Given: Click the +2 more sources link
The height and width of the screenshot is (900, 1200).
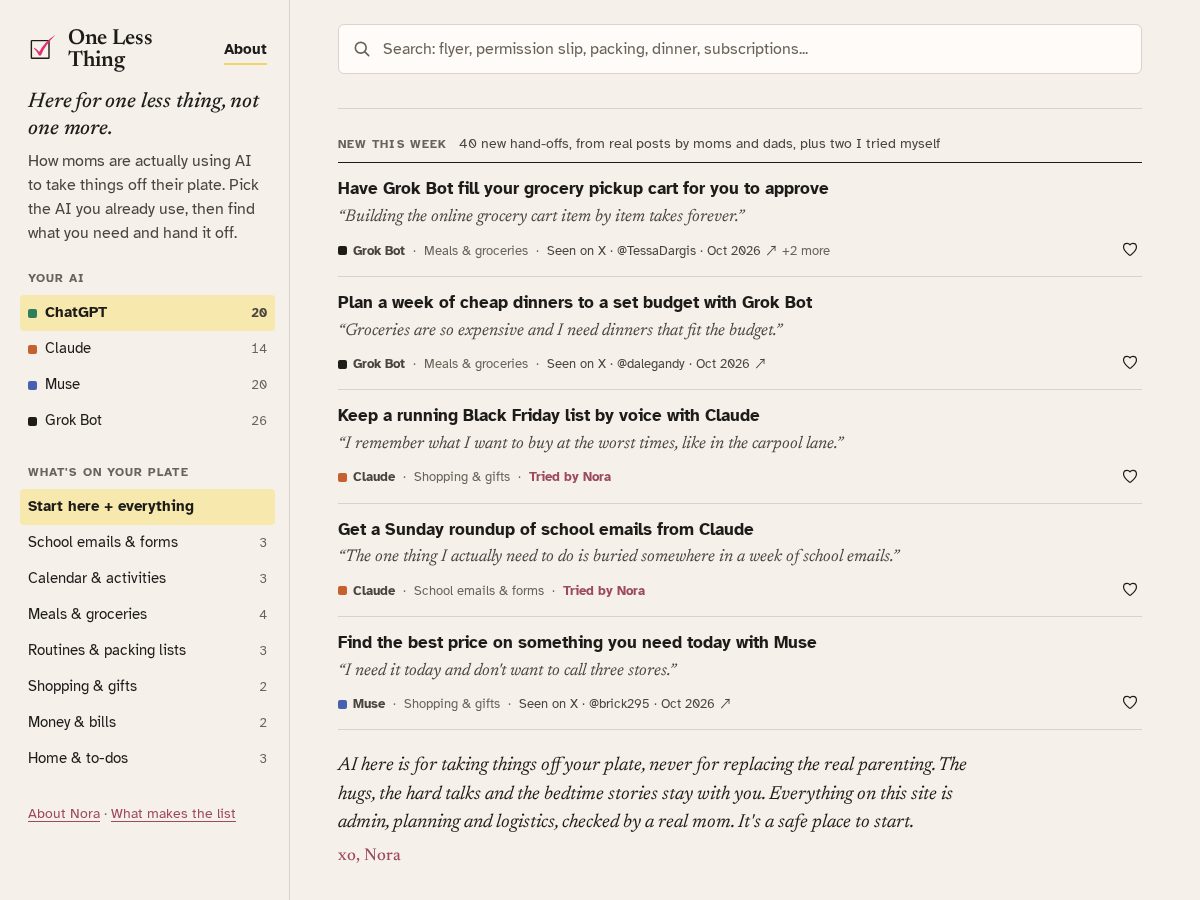Looking at the screenshot, I should [806, 251].
